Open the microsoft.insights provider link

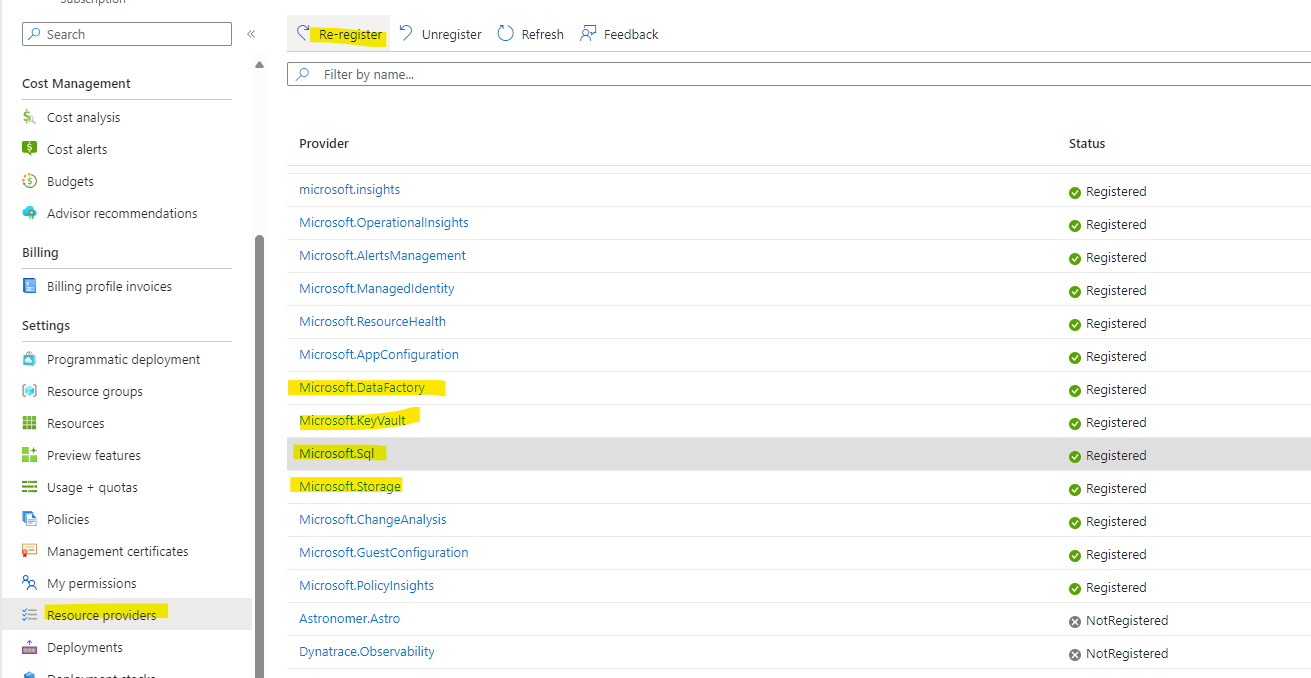pyautogui.click(x=349, y=189)
